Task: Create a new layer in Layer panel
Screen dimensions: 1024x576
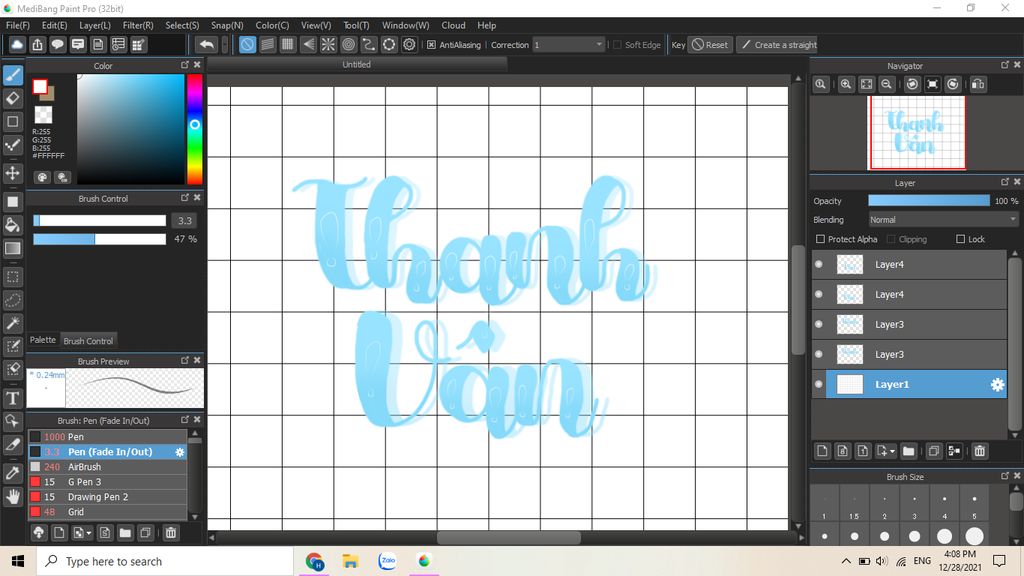Action: pyautogui.click(x=822, y=451)
